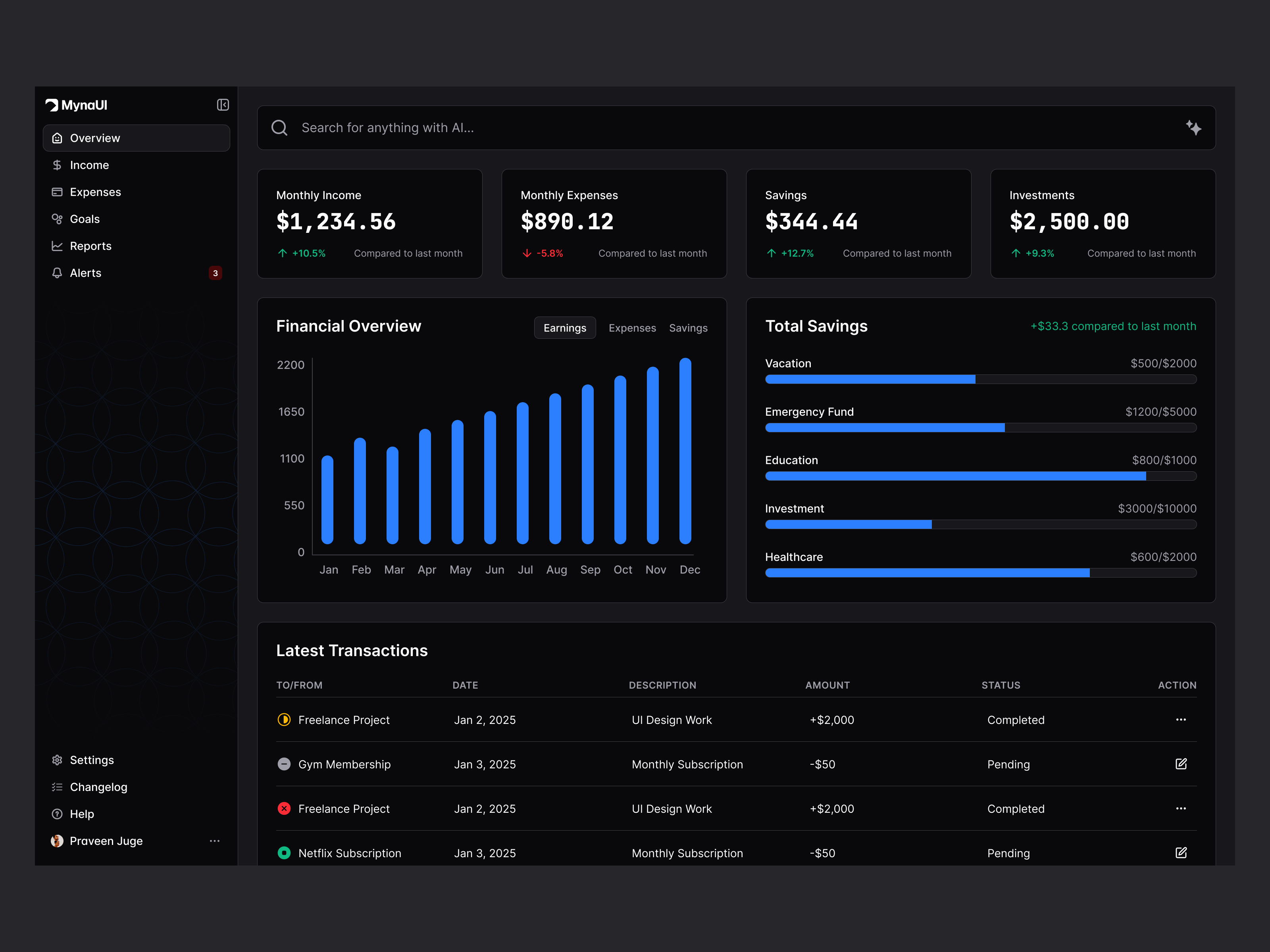Viewport: 1270px width, 952px height.
Task: Open more options for first Freelance Project row
Action: click(1180, 720)
